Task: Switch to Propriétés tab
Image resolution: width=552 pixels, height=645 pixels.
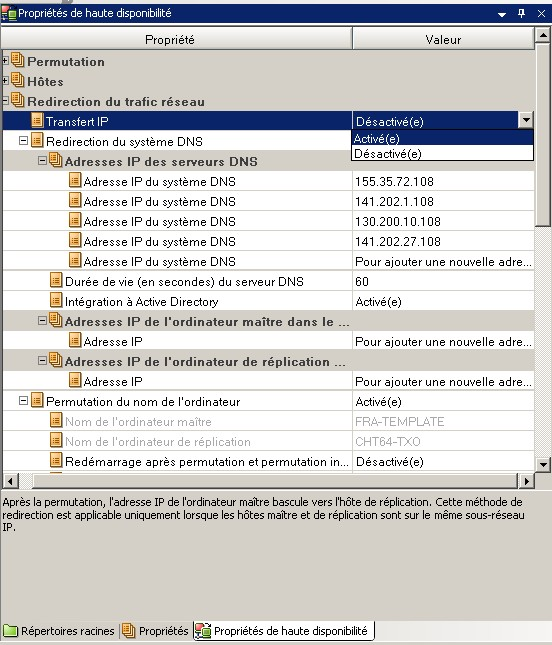Action: point(155,631)
